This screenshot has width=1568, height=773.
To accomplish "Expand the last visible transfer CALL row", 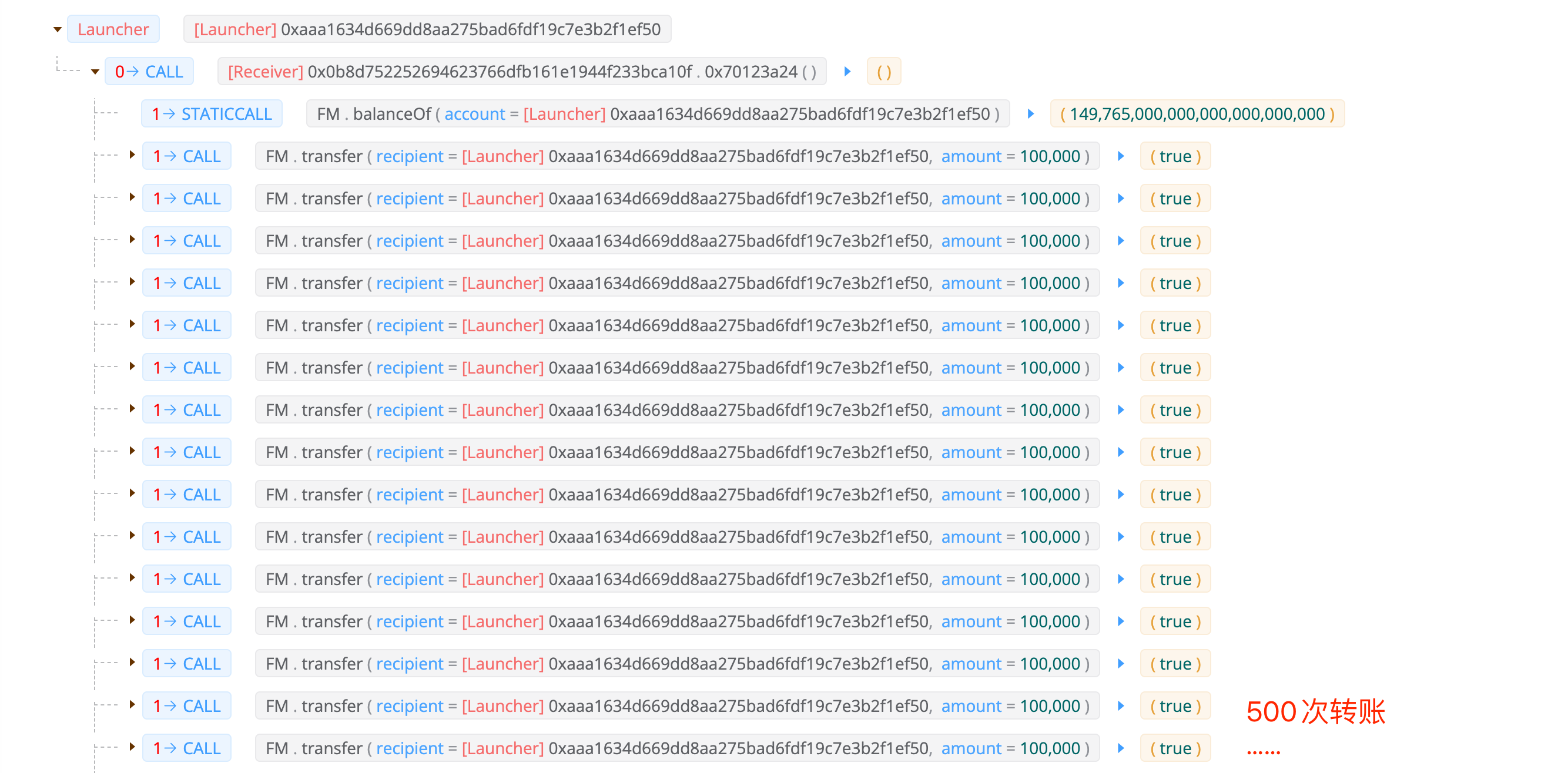I will pos(132,747).
